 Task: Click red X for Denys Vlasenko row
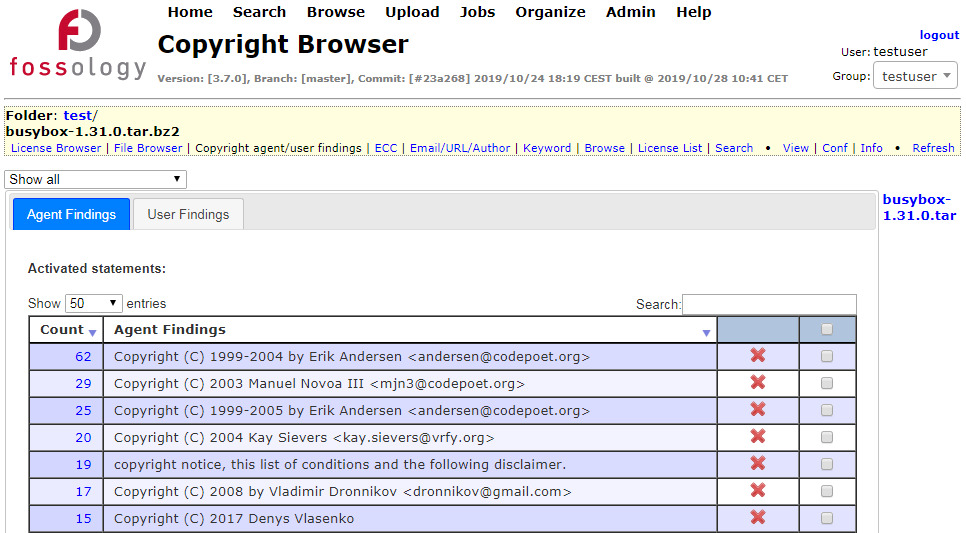point(758,518)
